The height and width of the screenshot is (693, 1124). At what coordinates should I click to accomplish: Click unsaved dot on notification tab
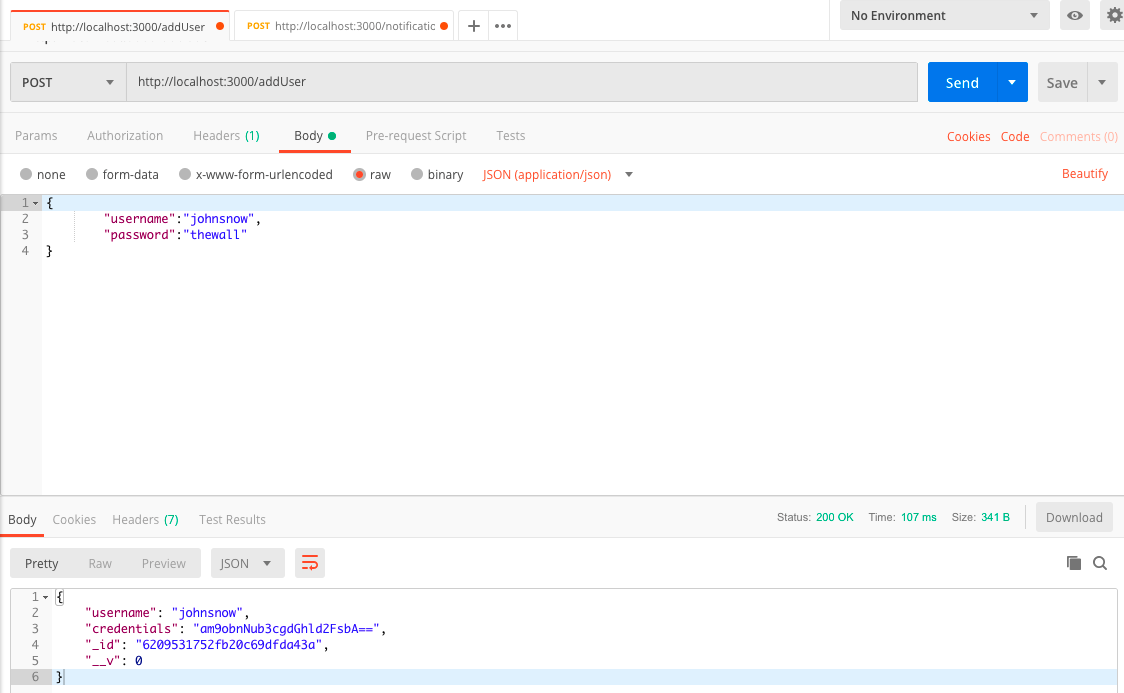pyautogui.click(x=444, y=27)
